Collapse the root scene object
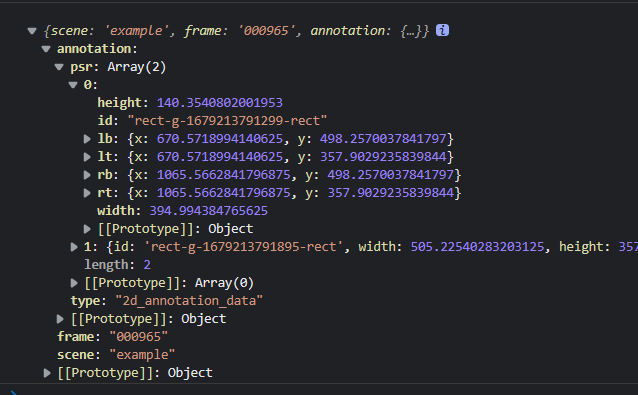 tap(32, 31)
